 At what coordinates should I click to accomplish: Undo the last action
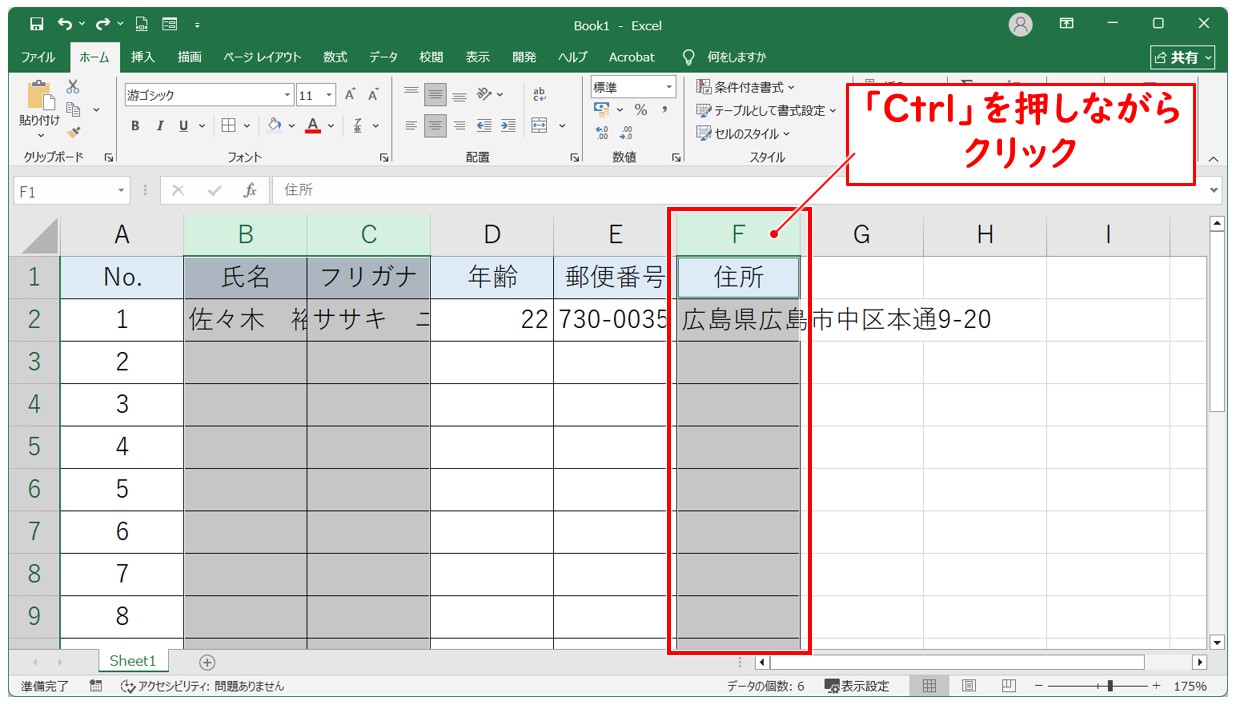pos(65,24)
